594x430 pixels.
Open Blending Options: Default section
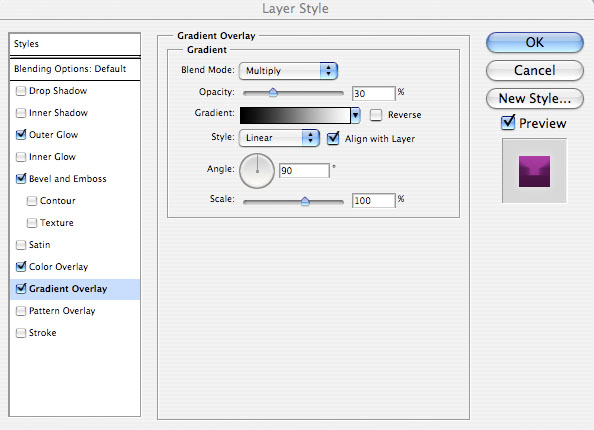click(75, 69)
